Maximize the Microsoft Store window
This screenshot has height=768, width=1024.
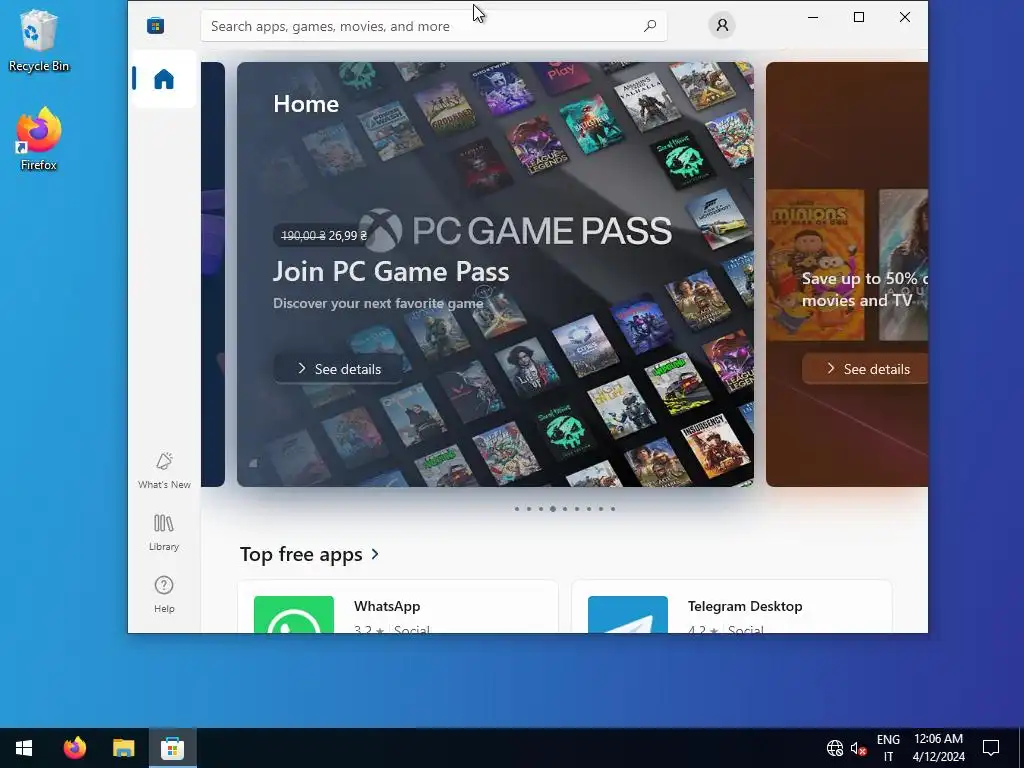[859, 17]
